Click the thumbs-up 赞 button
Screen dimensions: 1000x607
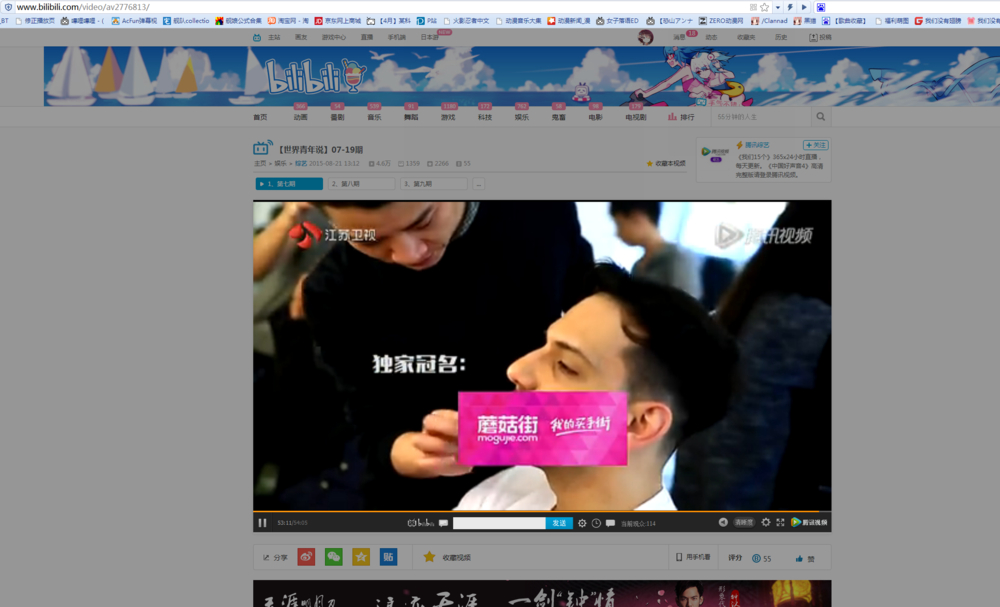pos(805,559)
